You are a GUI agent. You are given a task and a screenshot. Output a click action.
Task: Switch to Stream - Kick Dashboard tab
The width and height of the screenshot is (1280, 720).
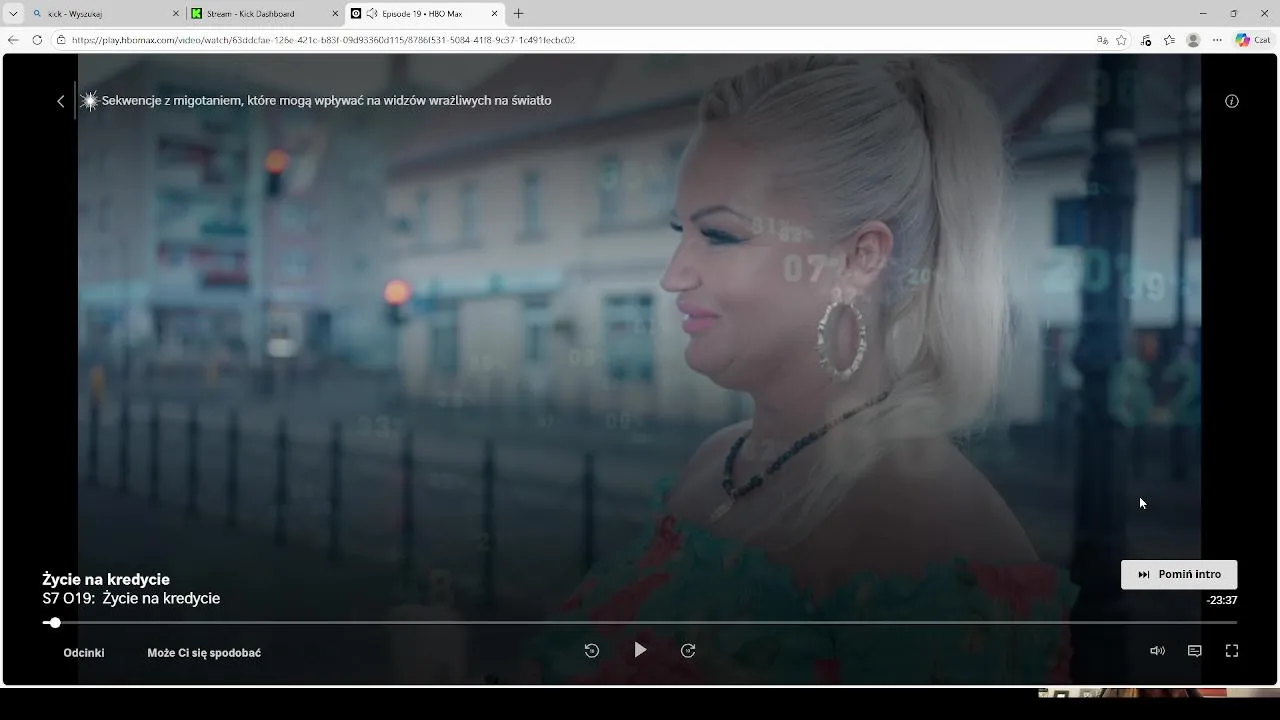click(x=264, y=14)
